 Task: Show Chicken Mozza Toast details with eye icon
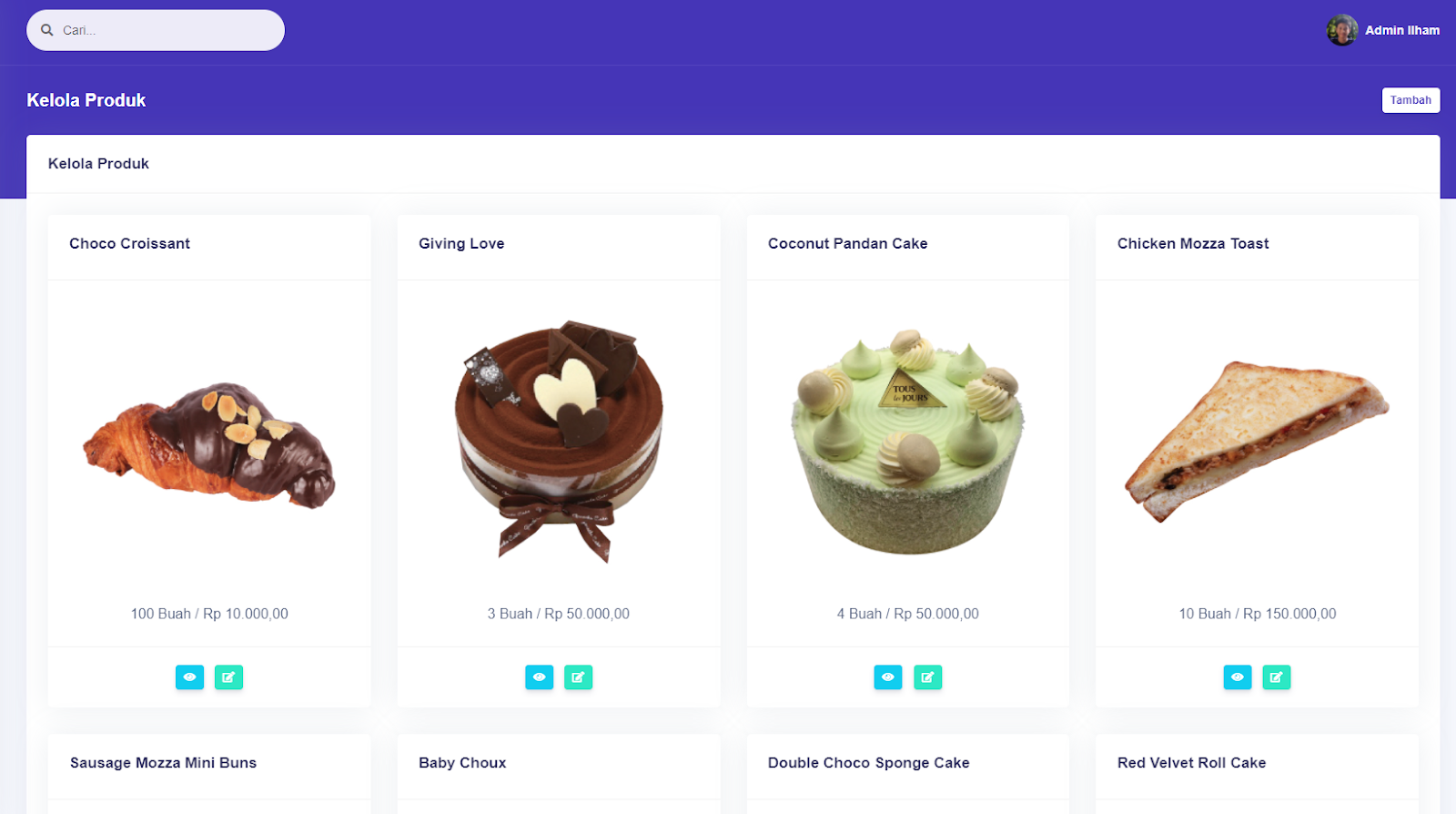1238,677
